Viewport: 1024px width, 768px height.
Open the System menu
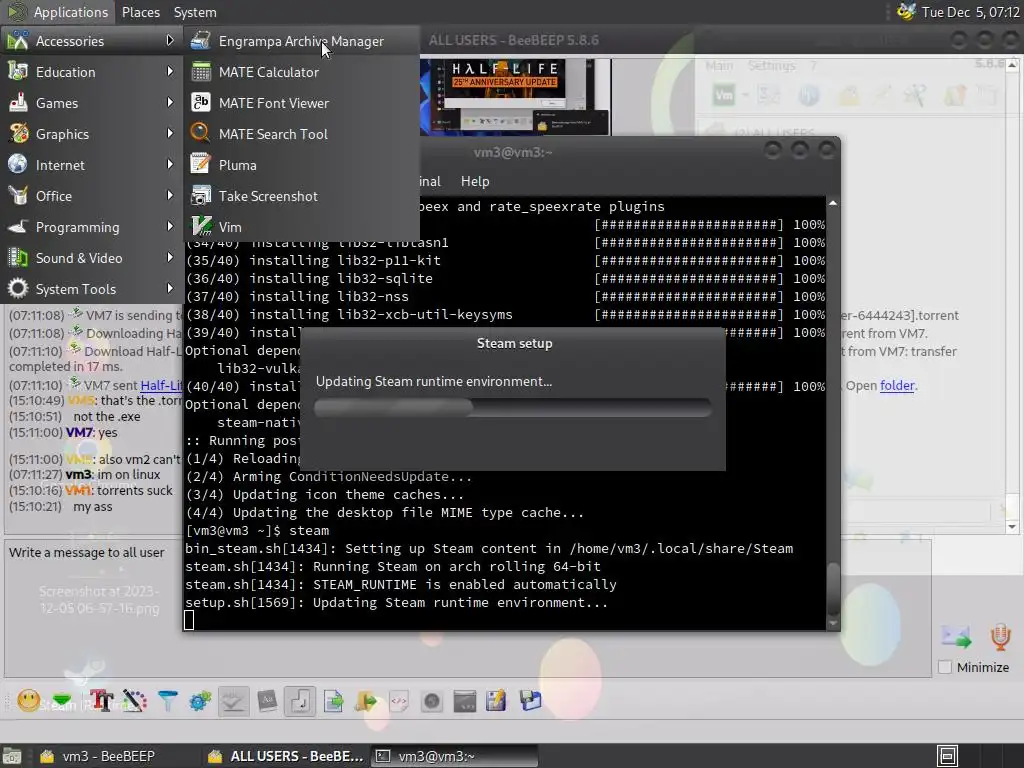coord(195,12)
